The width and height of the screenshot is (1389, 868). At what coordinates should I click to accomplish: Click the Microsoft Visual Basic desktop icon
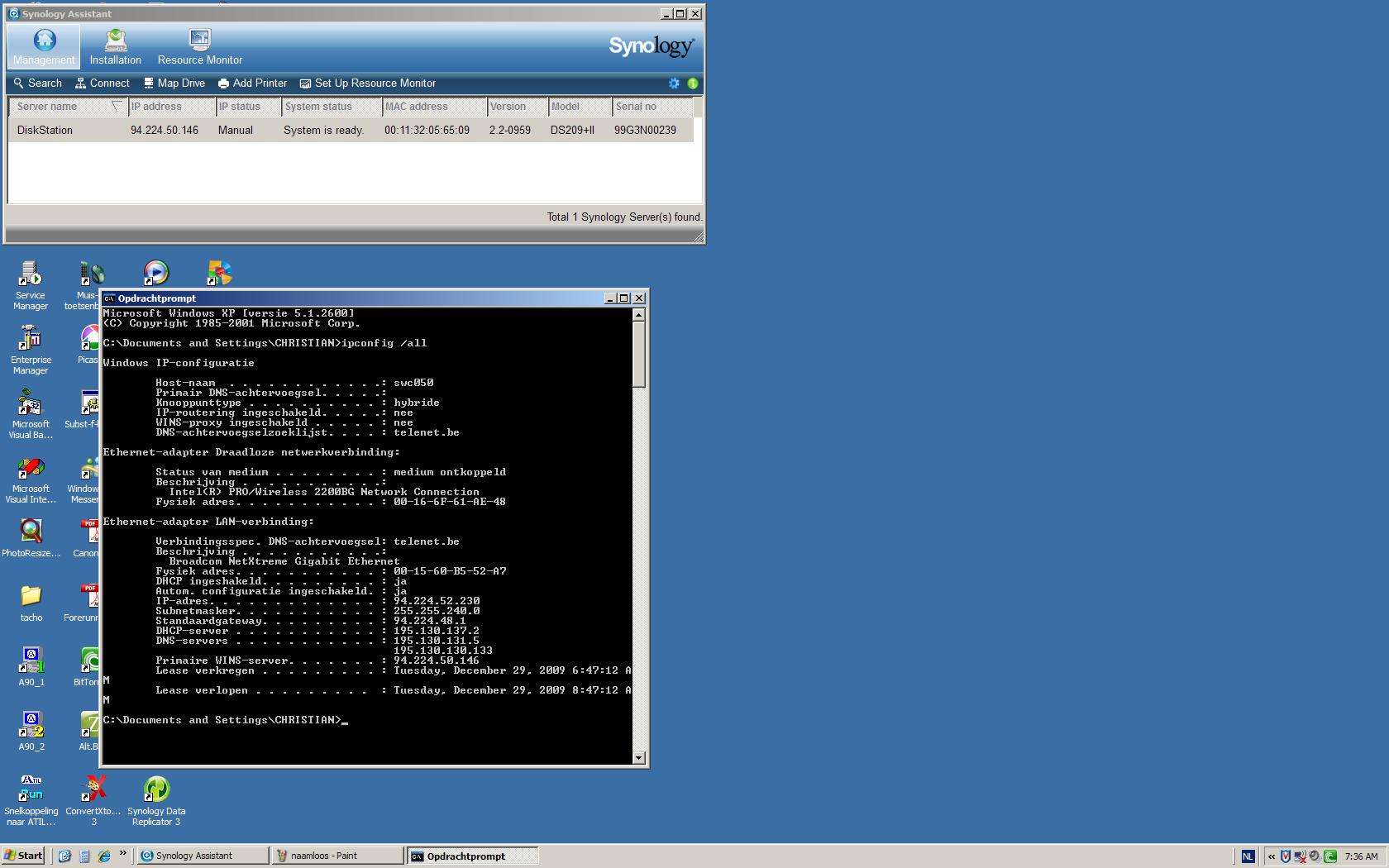tap(31, 414)
